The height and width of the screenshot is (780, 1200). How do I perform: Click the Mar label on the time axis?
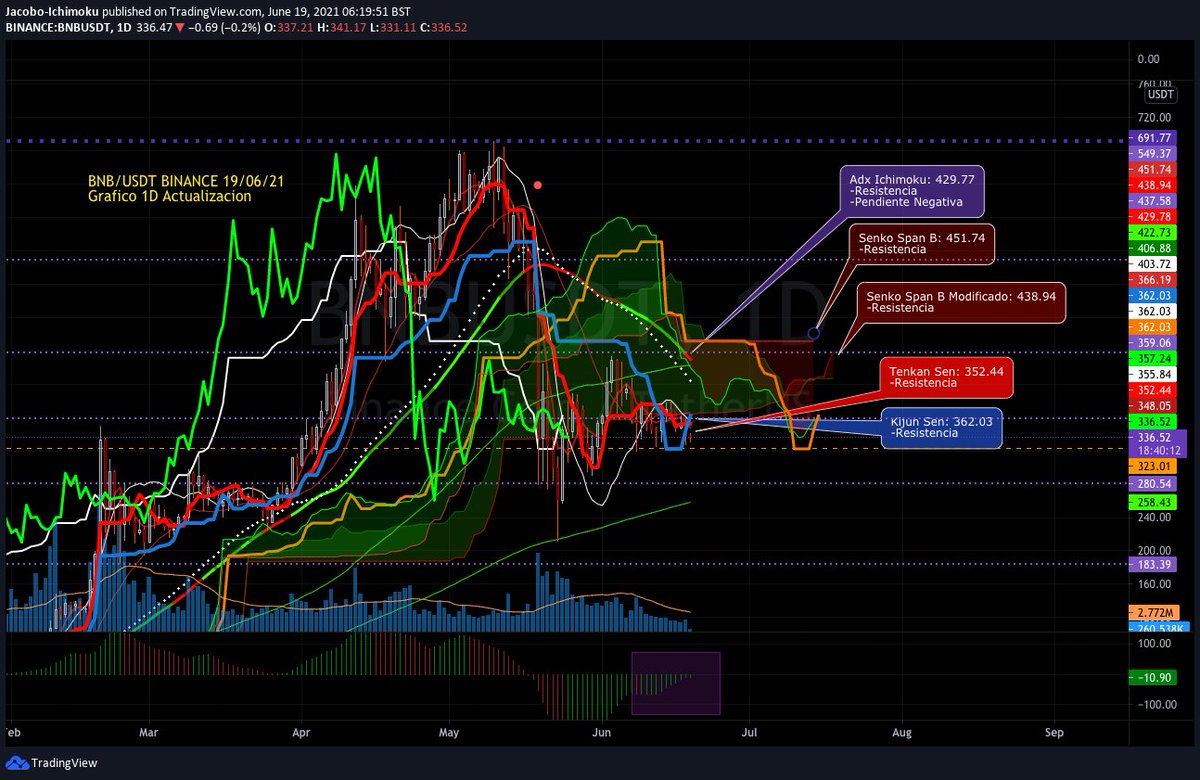click(x=149, y=733)
